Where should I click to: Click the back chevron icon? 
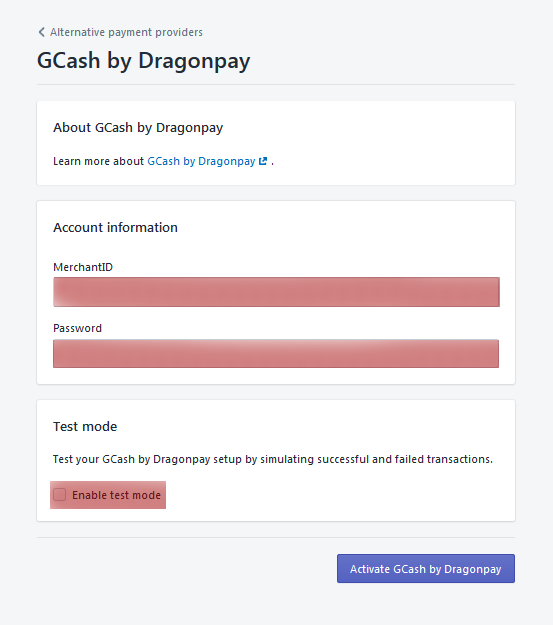coord(41,32)
